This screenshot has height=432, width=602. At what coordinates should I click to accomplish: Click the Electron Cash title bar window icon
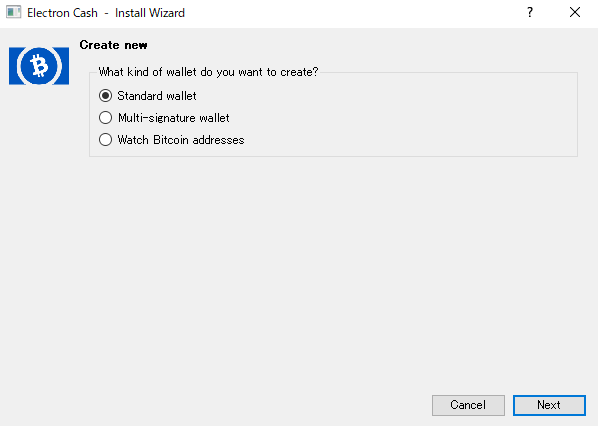[13, 12]
